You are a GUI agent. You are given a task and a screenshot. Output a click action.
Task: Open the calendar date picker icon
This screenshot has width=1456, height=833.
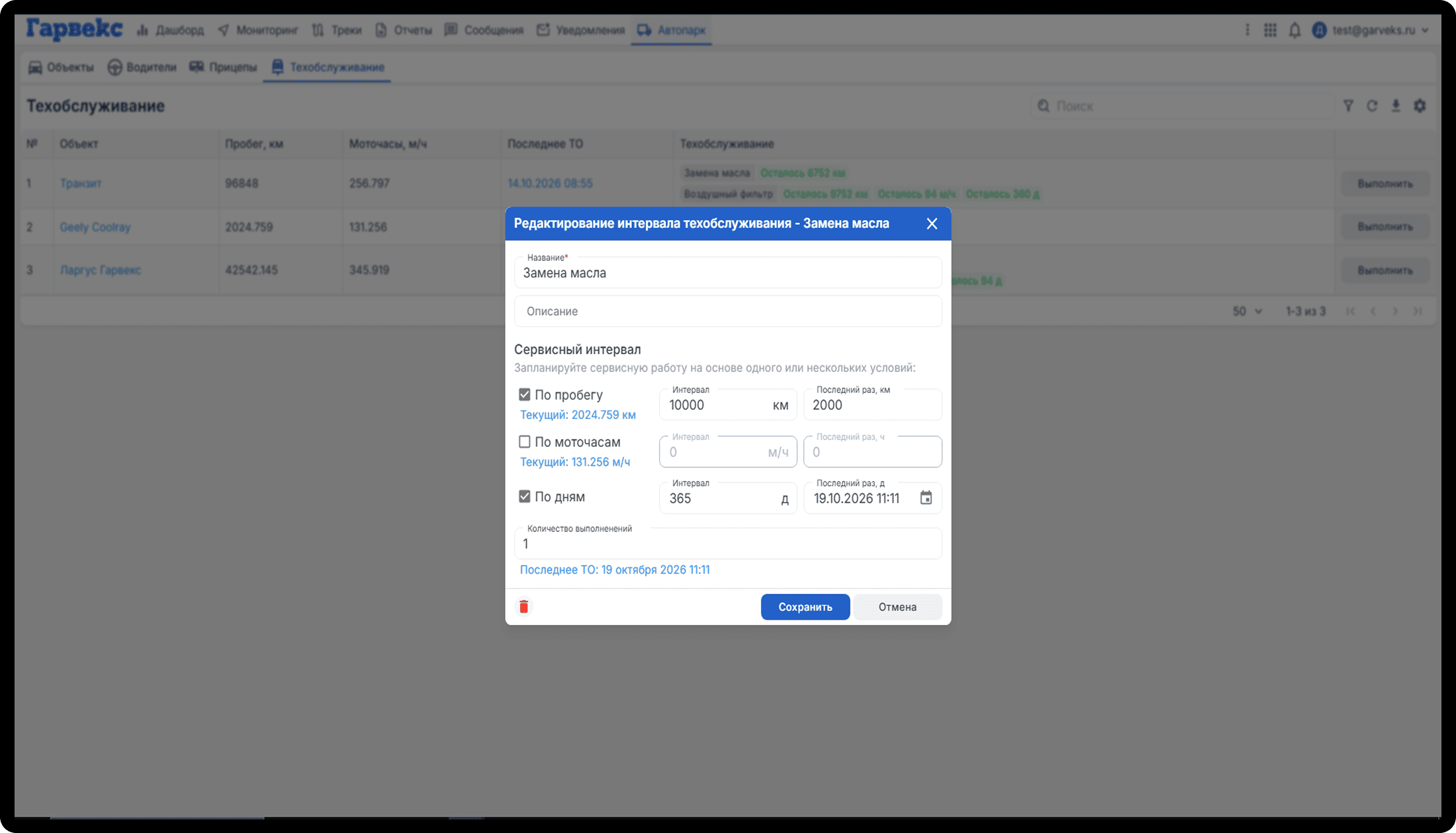tap(926, 498)
